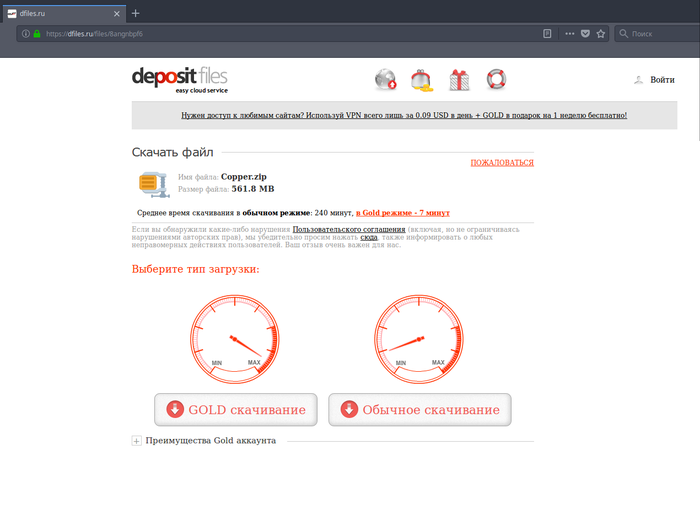
Task: Click the regular speed gauge
Action: (419, 339)
